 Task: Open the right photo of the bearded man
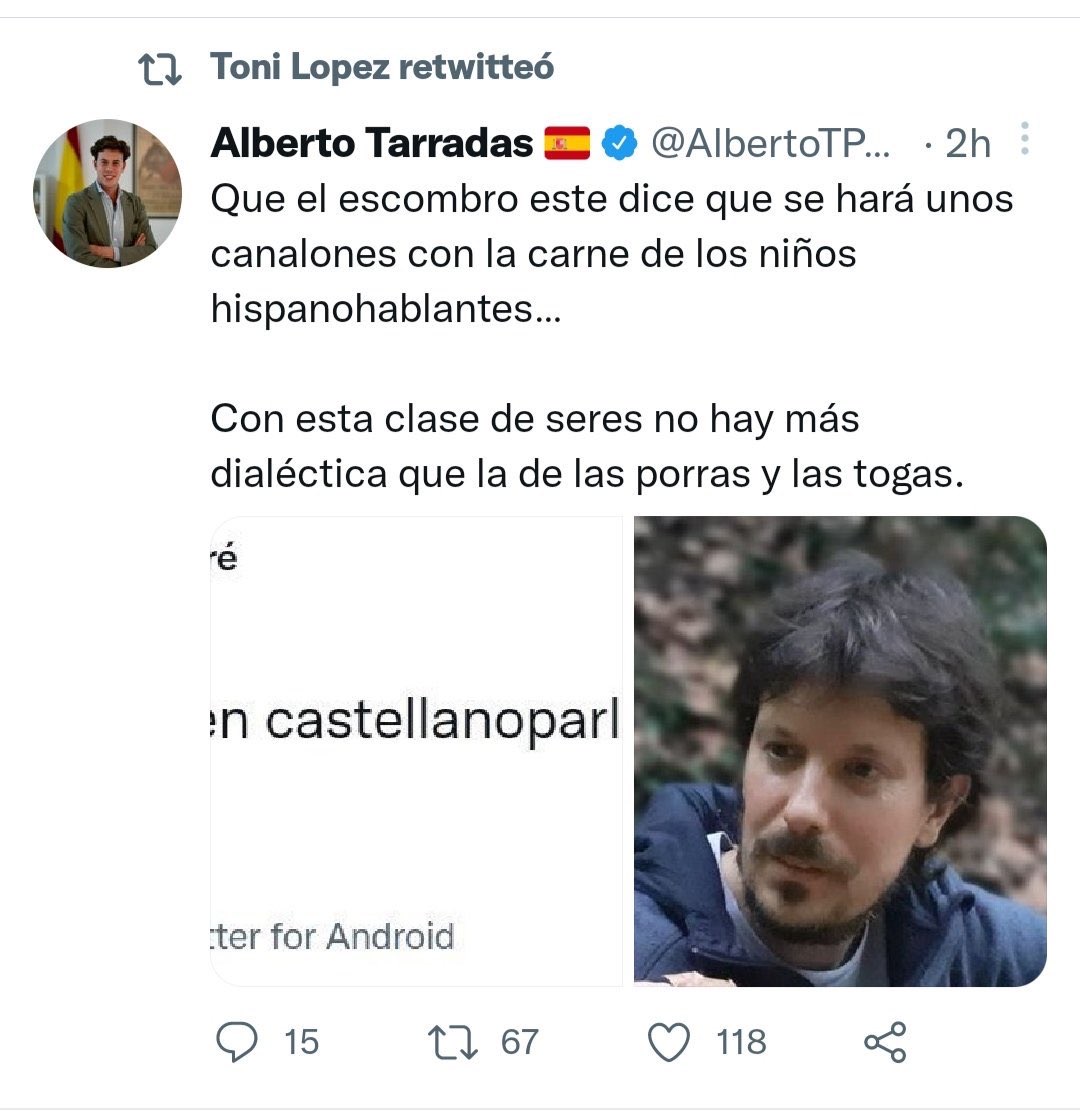tap(840, 751)
